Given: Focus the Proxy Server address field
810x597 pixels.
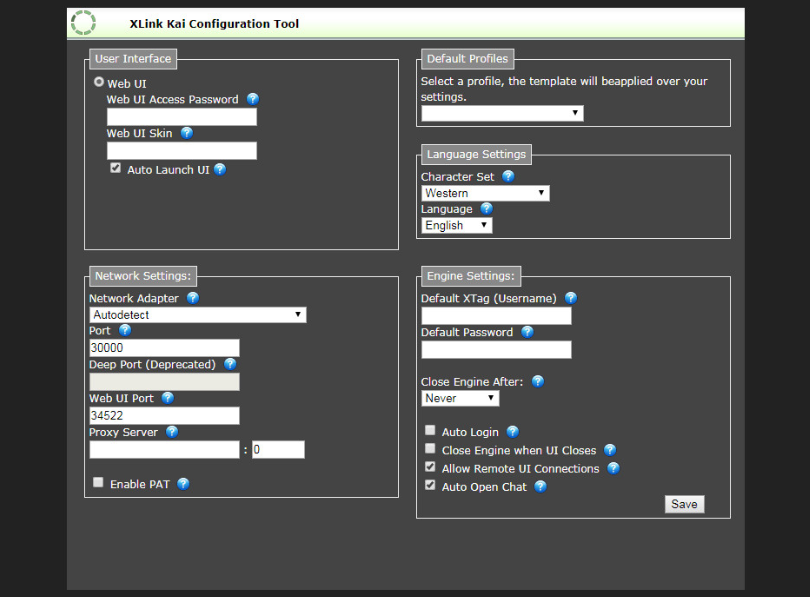Looking at the screenshot, I should tap(164, 450).
